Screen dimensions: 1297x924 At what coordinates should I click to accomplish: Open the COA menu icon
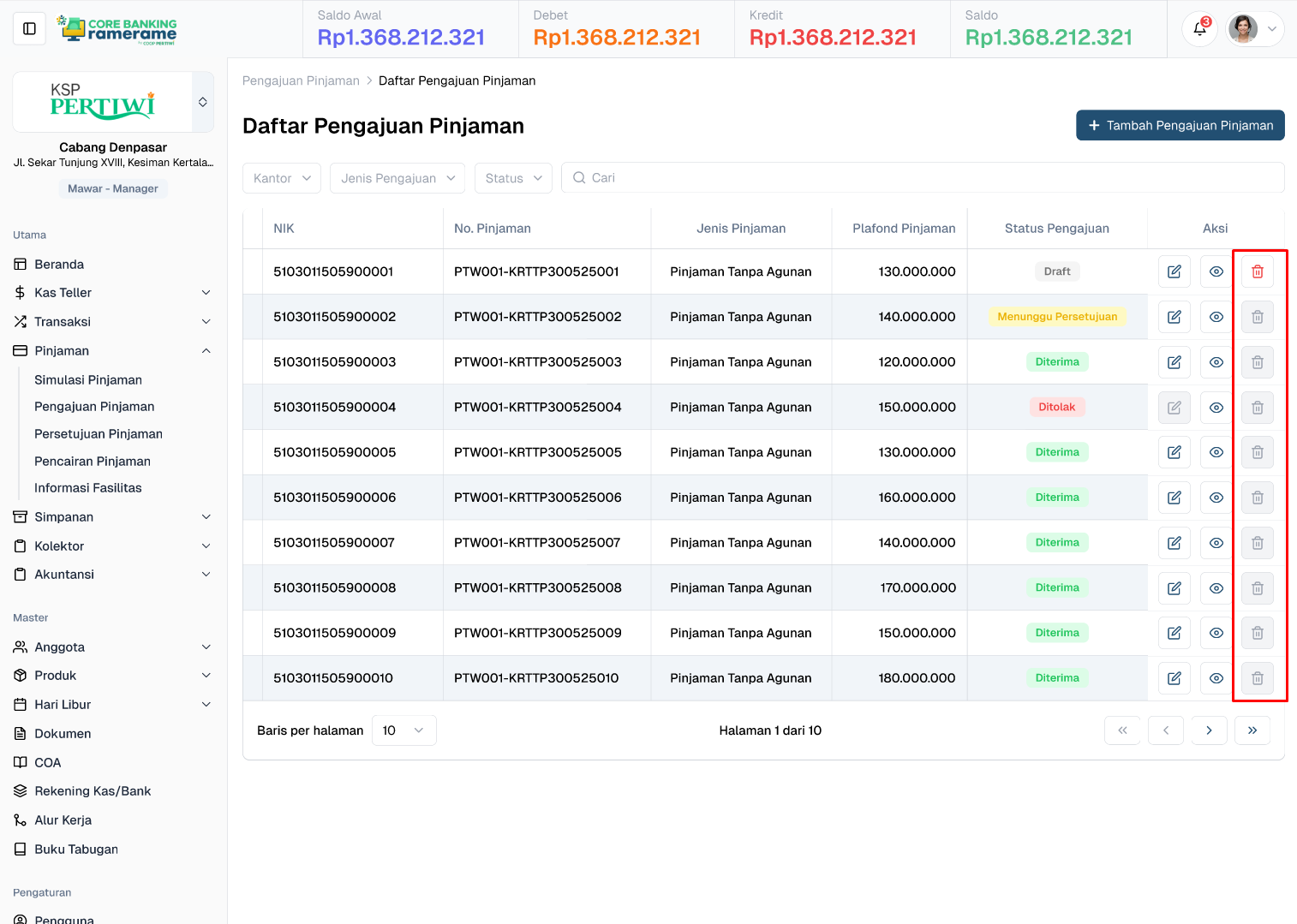19,762
